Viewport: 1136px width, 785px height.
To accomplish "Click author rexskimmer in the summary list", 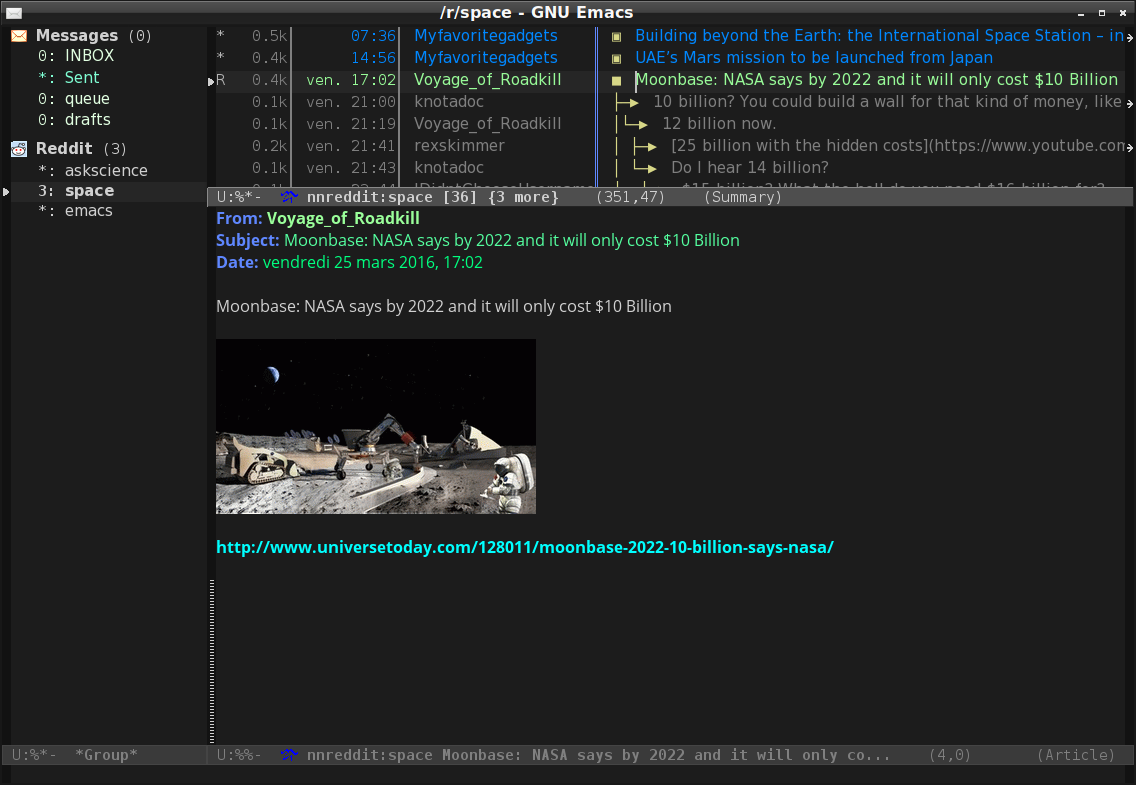I will 459,146.
